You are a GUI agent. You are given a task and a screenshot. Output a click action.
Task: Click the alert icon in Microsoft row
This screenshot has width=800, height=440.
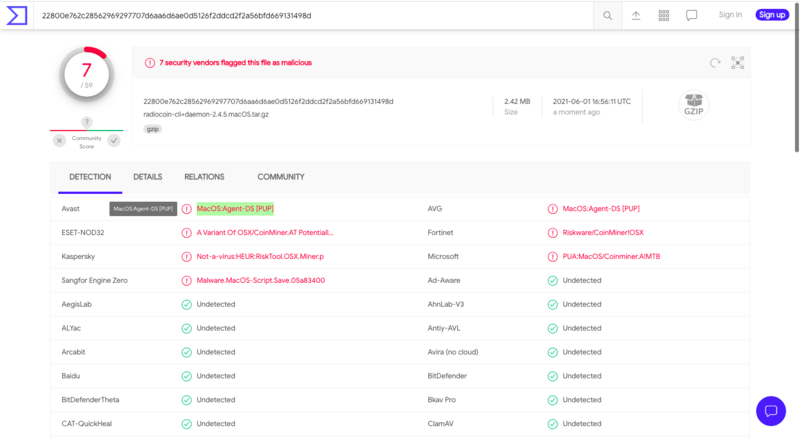(x=553, y=257)
